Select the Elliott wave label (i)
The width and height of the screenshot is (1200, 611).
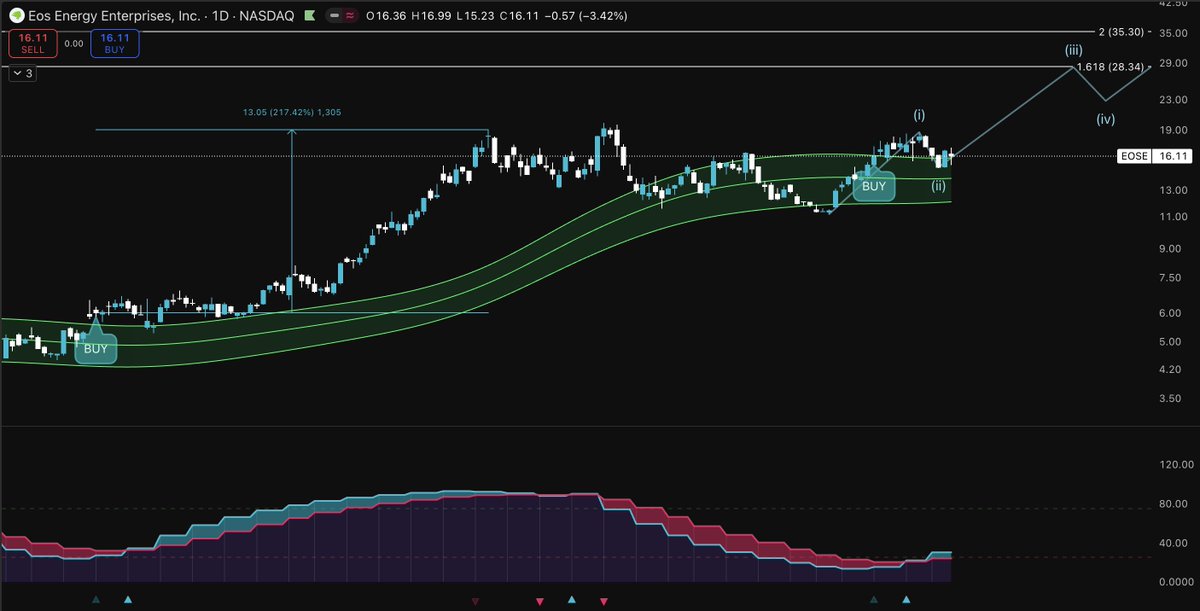919,113
